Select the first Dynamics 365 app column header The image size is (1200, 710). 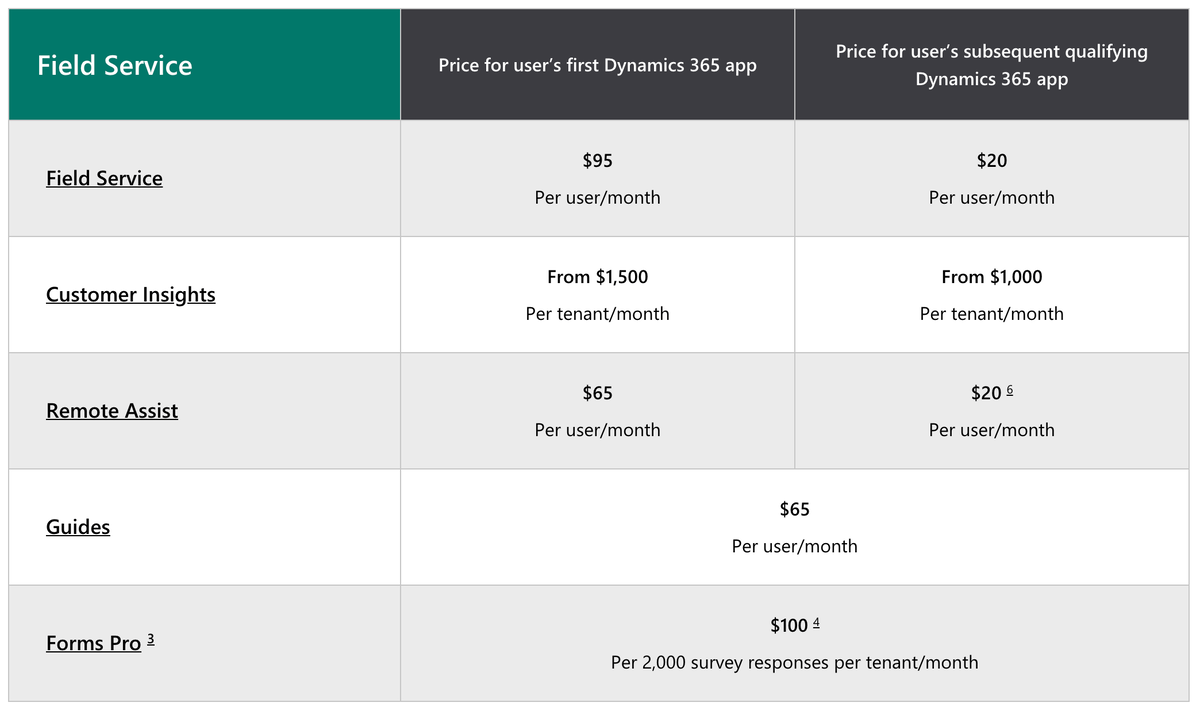[x=597, y=65]
